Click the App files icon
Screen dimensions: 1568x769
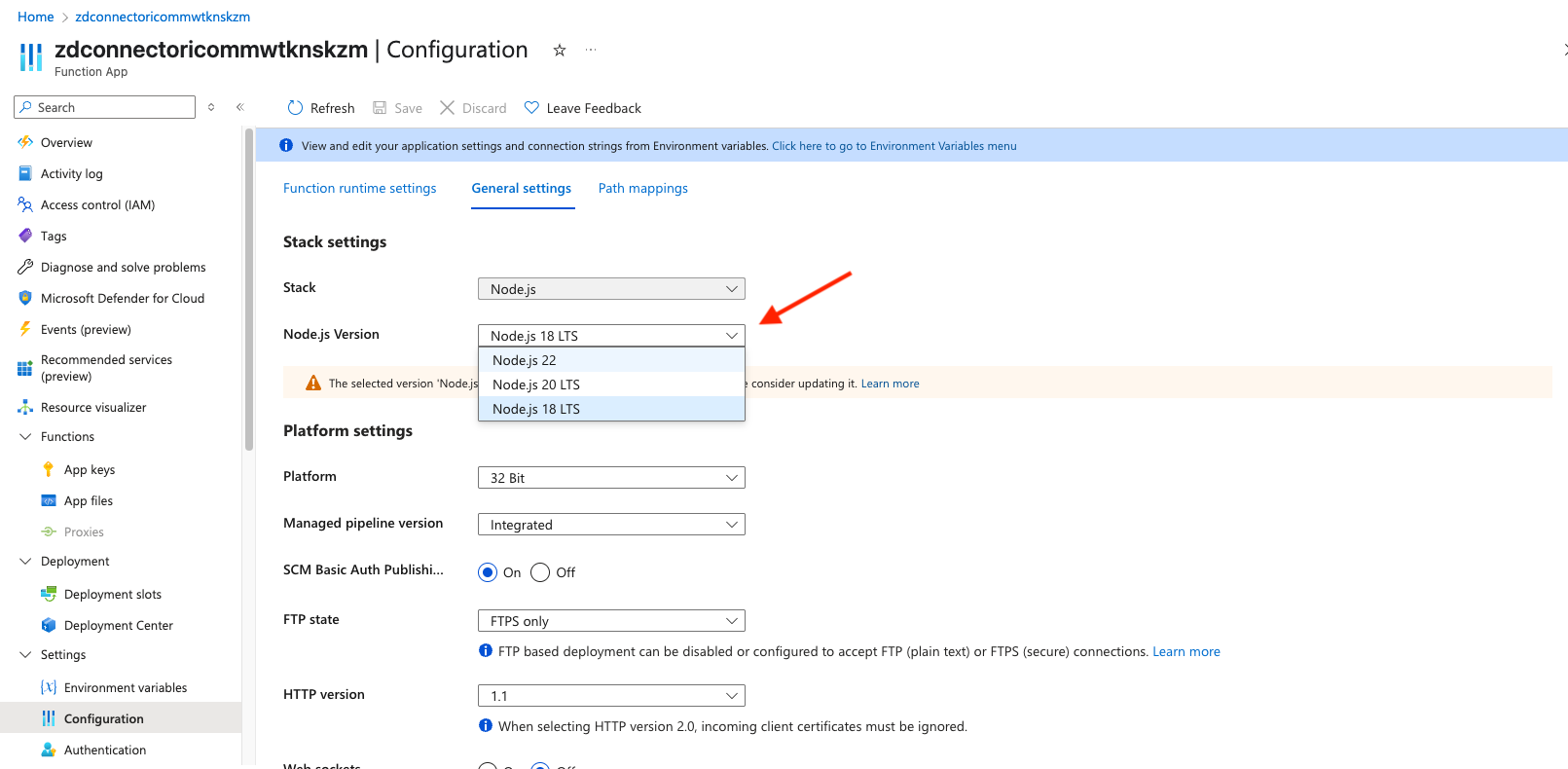tap(49, 500)
